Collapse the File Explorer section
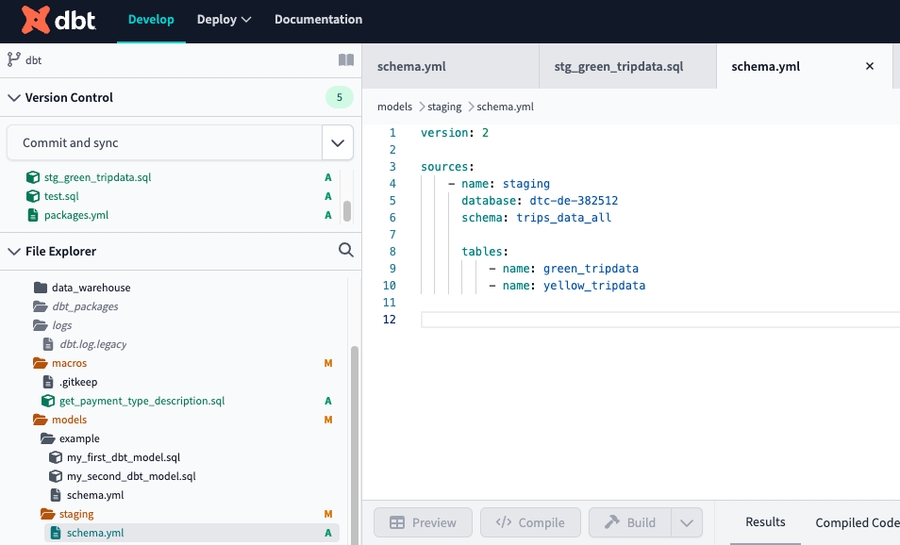The width and height of the screenshot is (900, 545). [x=14, y=251]
